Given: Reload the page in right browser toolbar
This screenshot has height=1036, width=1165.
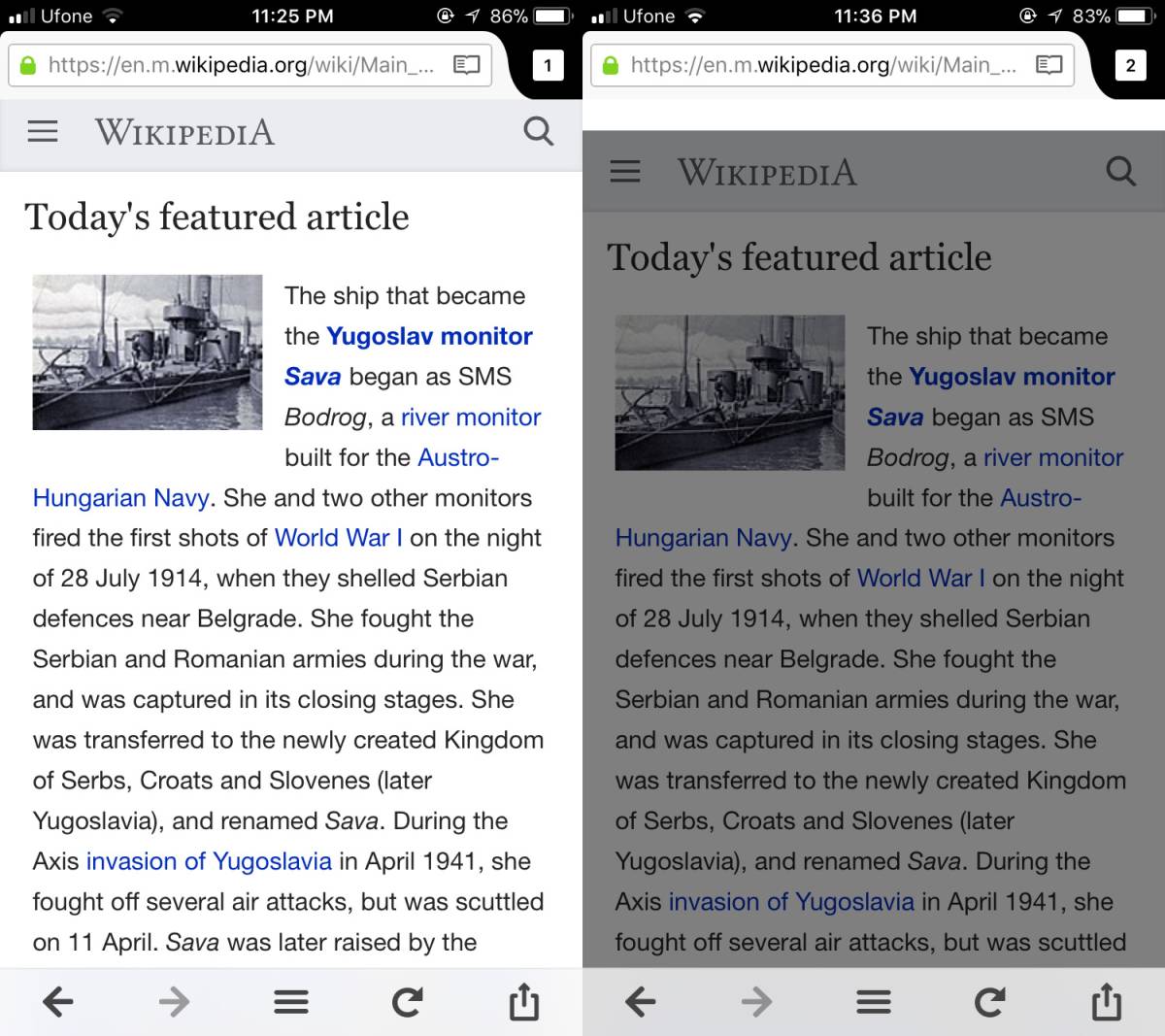Looking at the screenshot, I should coord(990,1001).
